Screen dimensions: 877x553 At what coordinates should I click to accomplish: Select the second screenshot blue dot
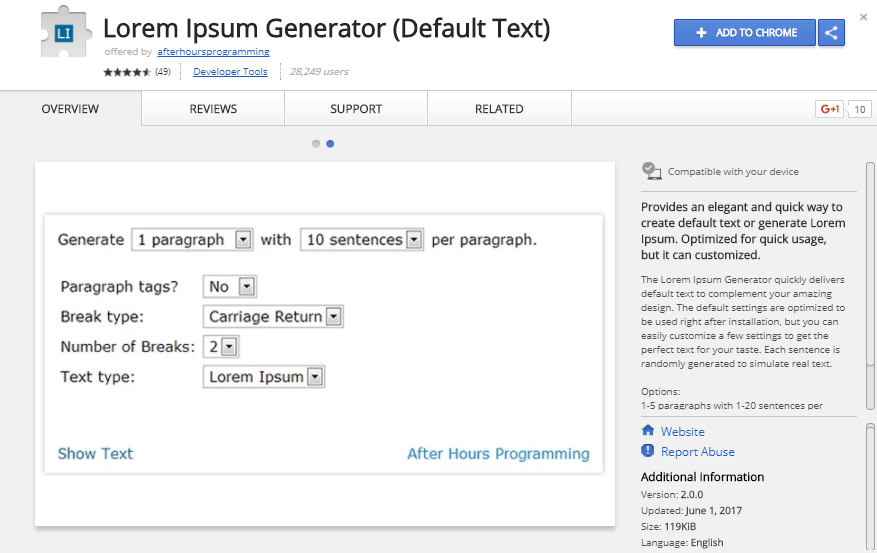pos(330,144)
